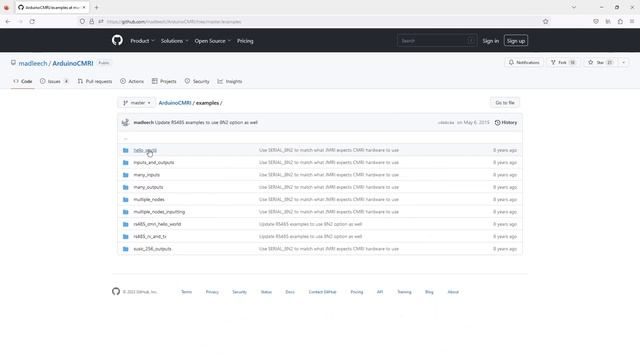This screenshot has height=360, width=640.
Task: Open the multiple_nodes folder
Action: click(x=149, y=200)
